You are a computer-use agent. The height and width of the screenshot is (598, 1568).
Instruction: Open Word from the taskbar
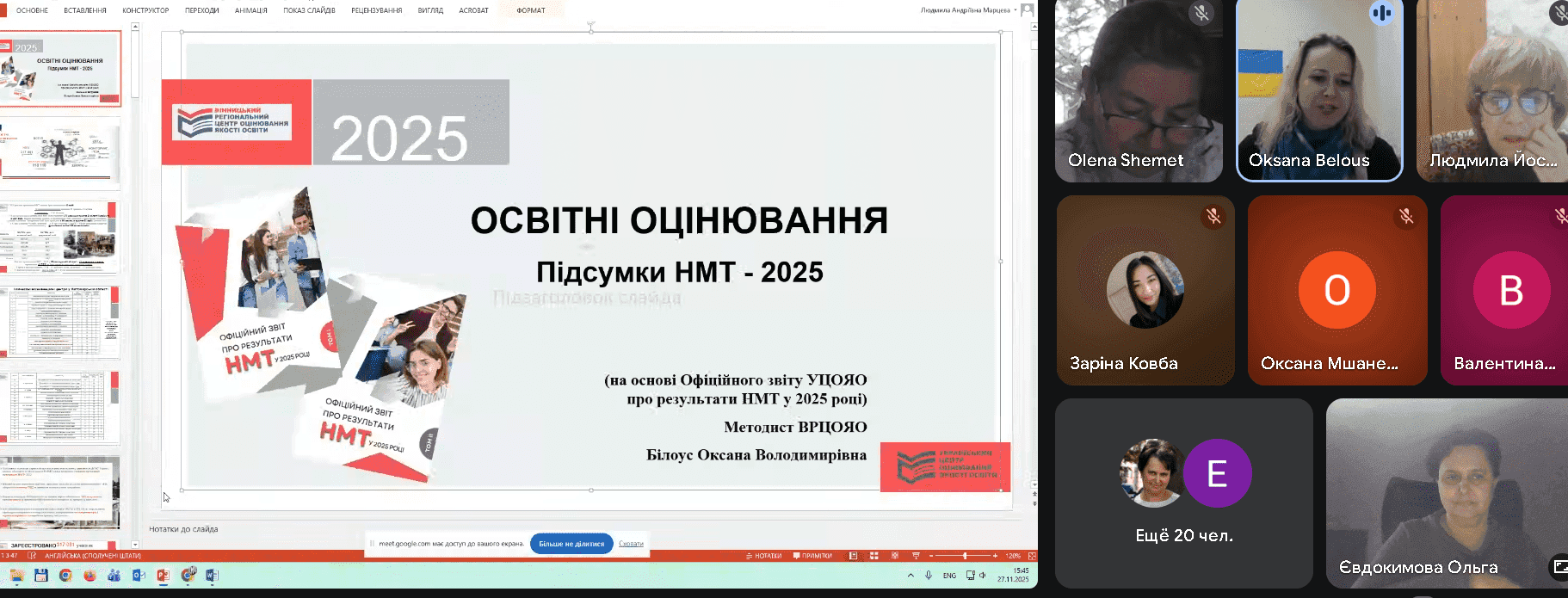pyautogui.click(x=213, y=575)
